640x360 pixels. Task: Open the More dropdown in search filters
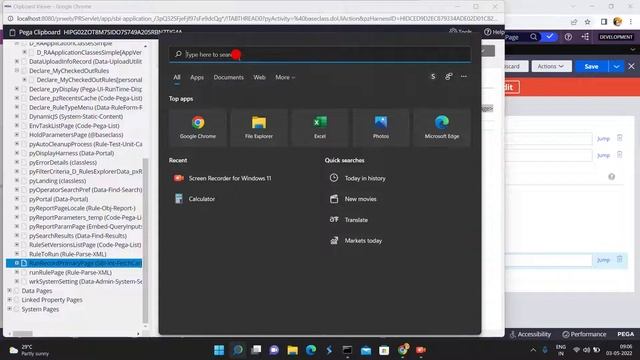(285, 77)
